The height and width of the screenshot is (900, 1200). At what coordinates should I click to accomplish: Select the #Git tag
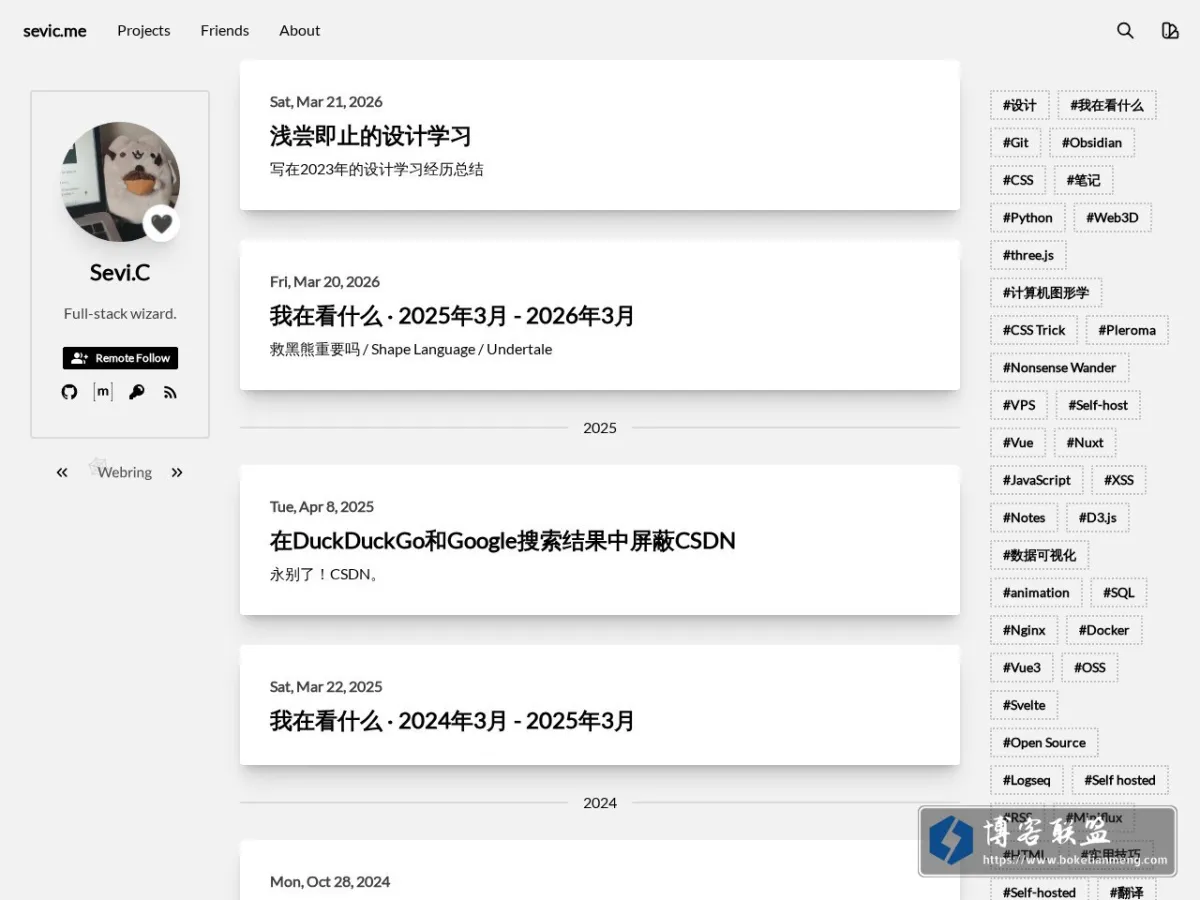click(1016, 143)
